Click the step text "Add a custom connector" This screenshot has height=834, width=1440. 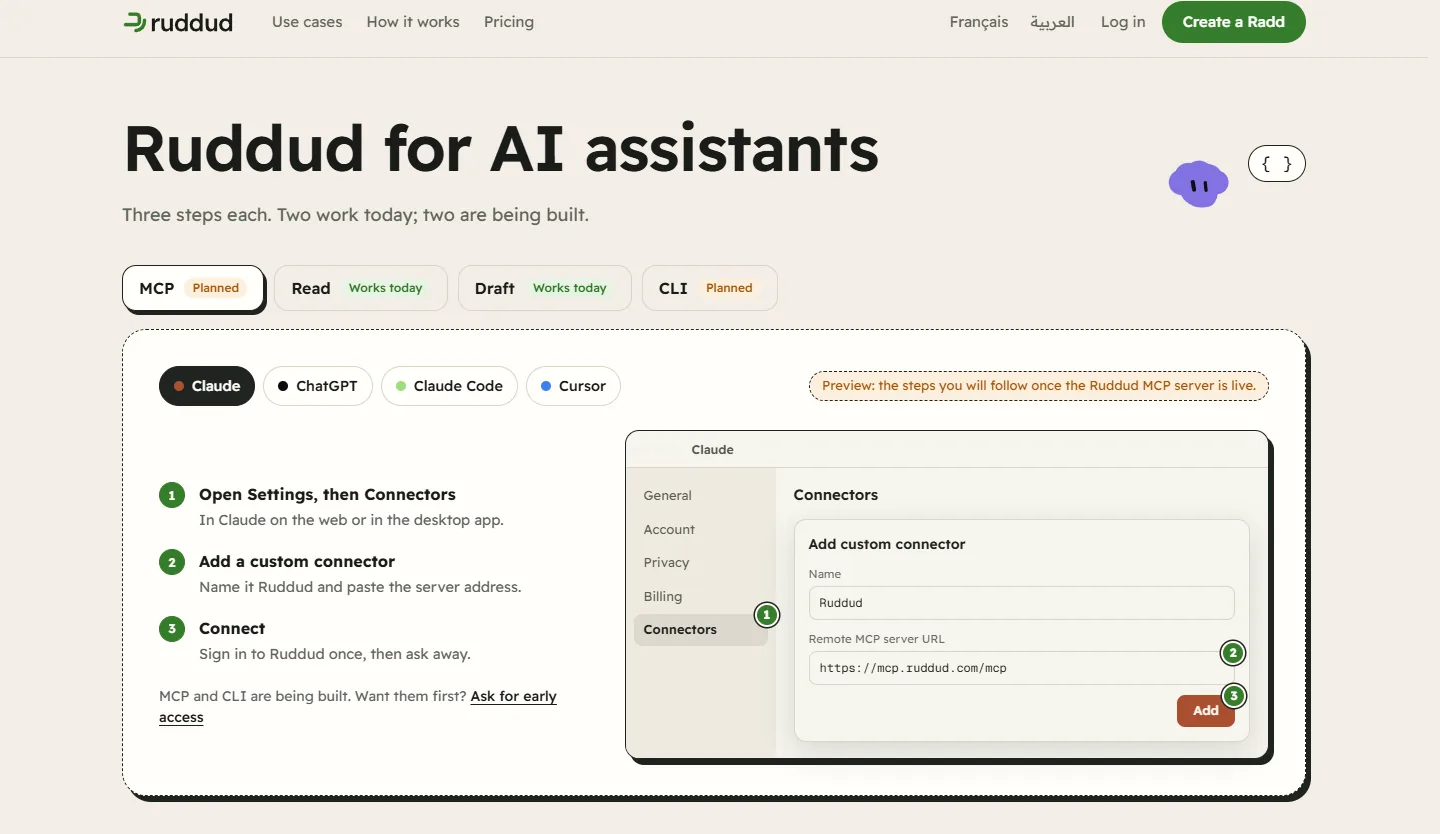click(x=297, y=561)
